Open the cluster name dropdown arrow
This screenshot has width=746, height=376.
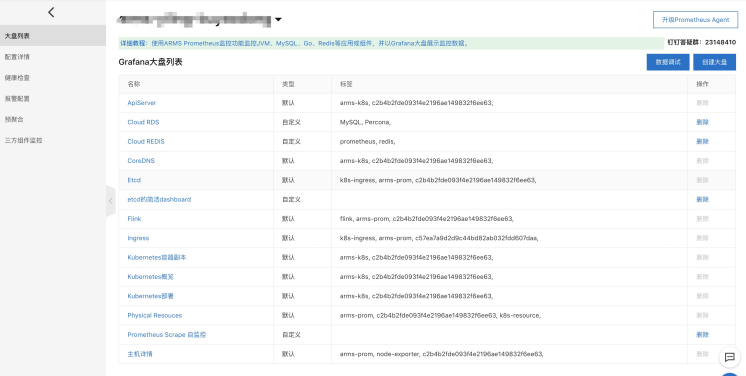pos(278,20)
